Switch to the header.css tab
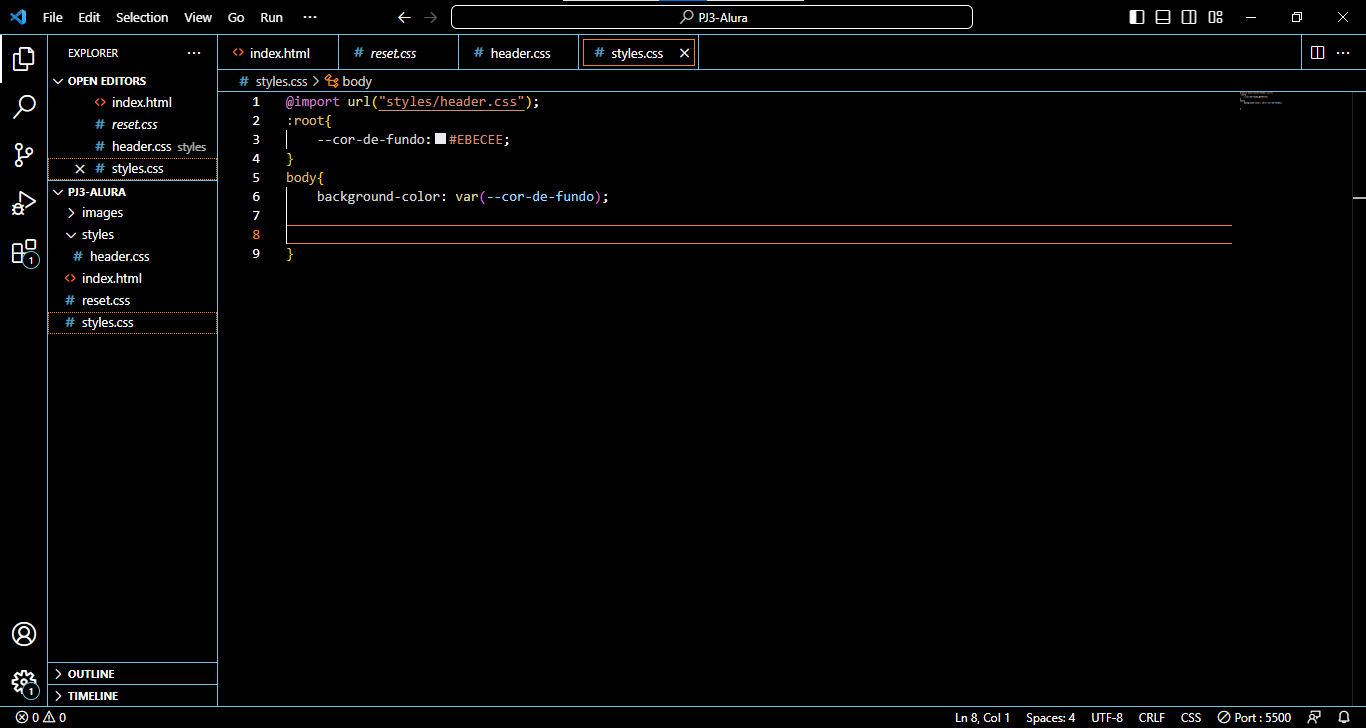Screen dimensions: 1366x728 pyautogui.click(x=519, y=53)
